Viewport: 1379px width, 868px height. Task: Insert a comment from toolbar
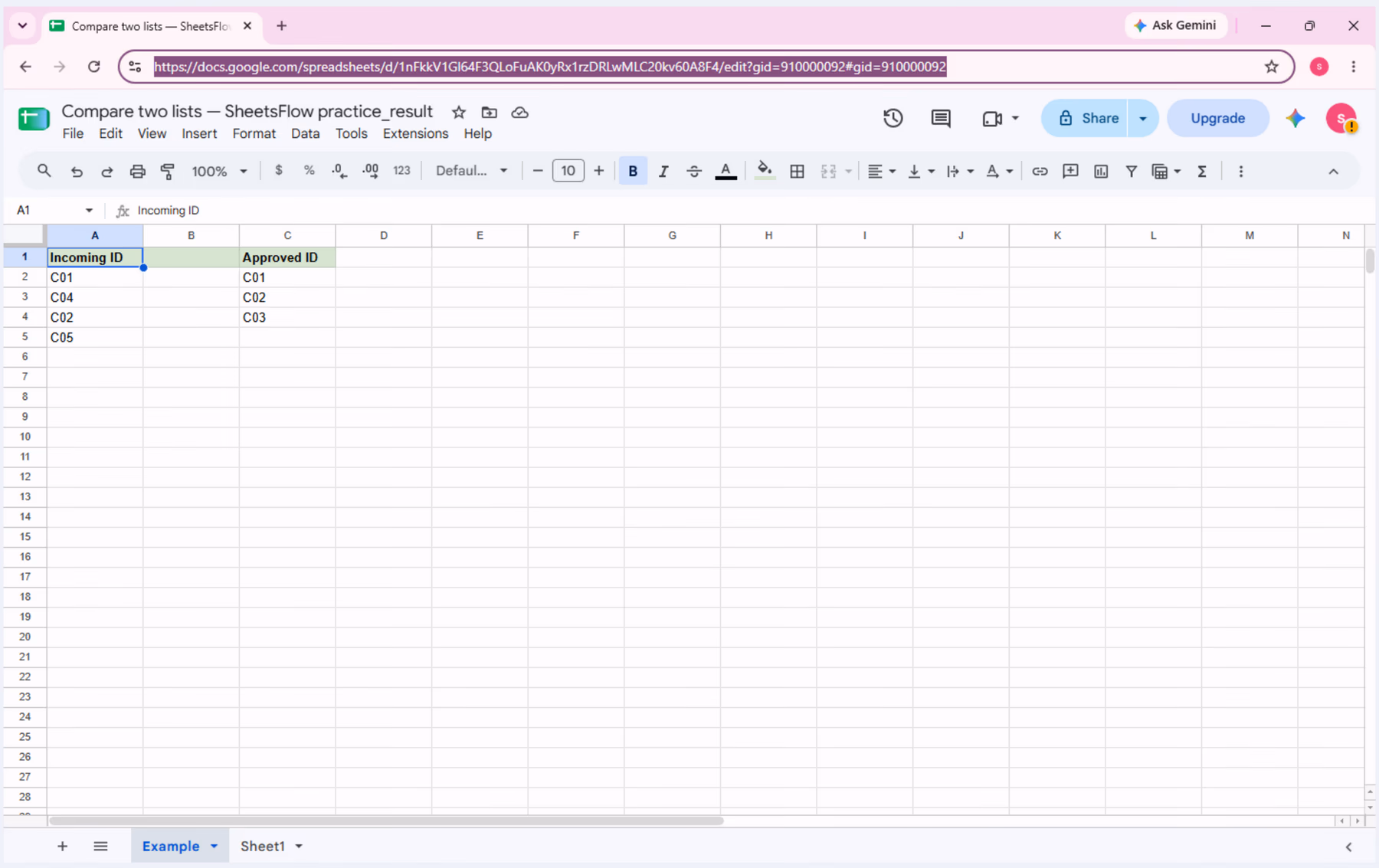[1070, 172]
